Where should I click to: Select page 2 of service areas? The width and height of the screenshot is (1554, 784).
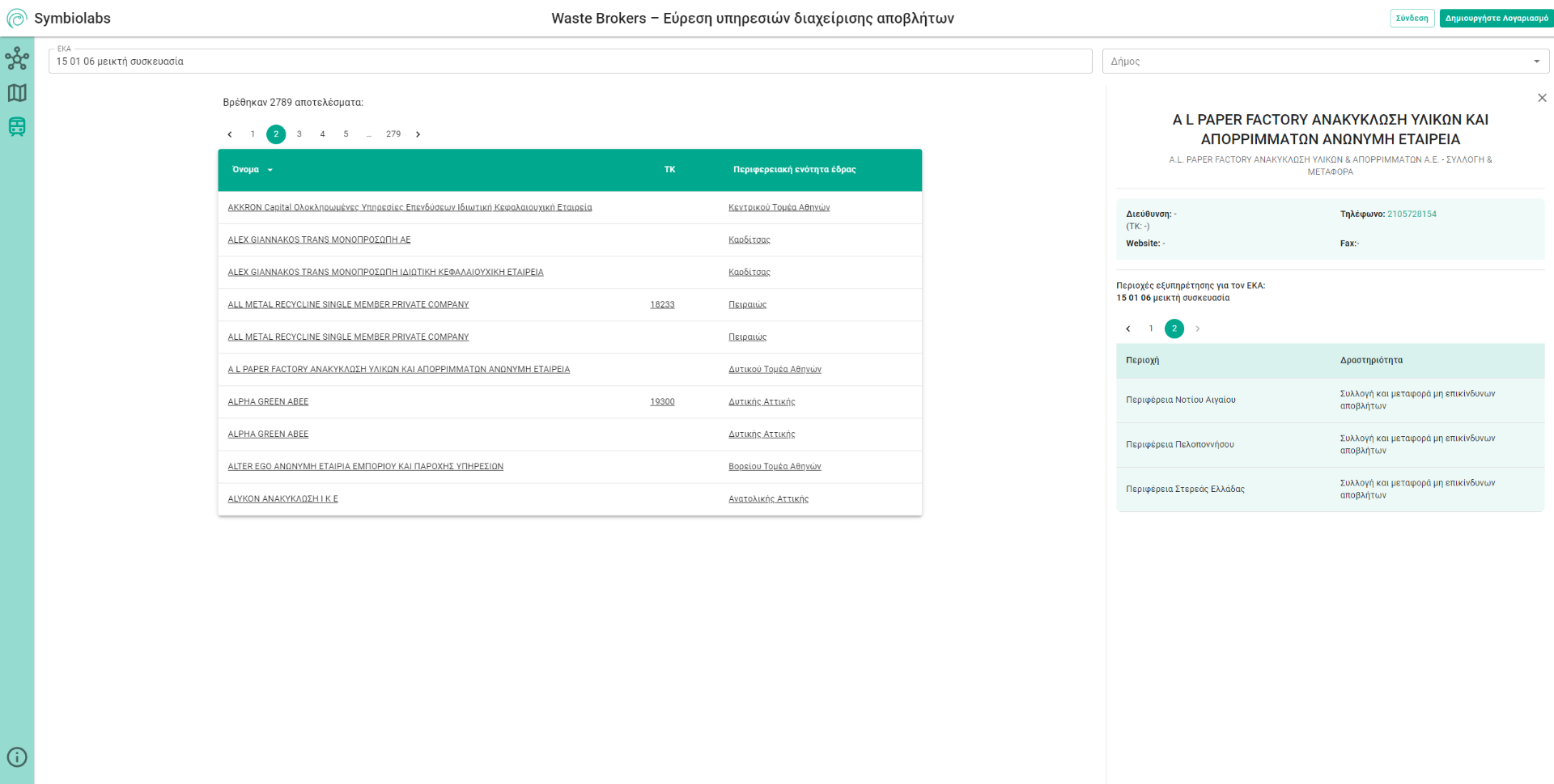click(x=1174, y=328)
